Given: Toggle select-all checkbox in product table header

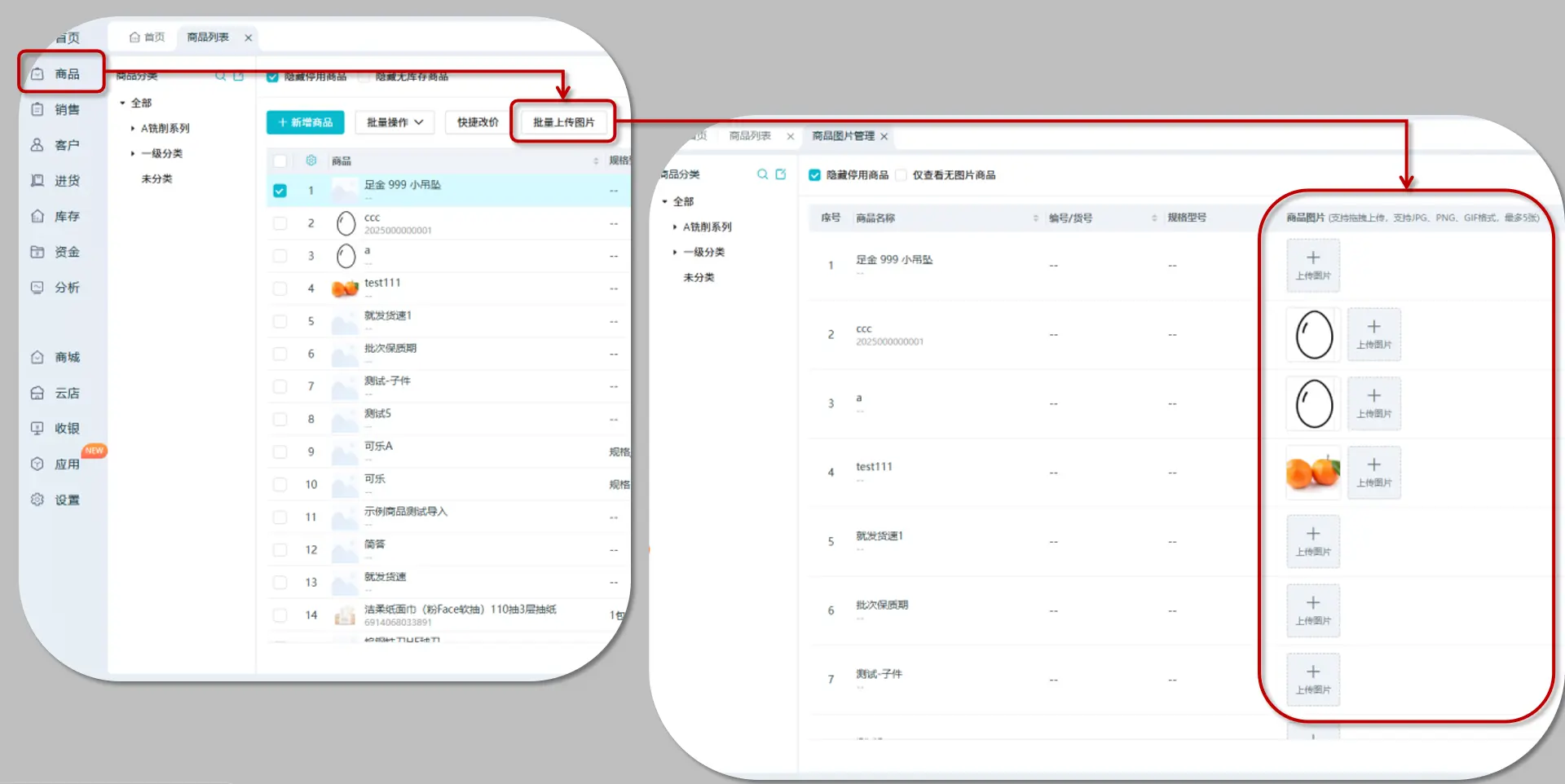Looking at the screenshot, I should [x=280, y=161].
